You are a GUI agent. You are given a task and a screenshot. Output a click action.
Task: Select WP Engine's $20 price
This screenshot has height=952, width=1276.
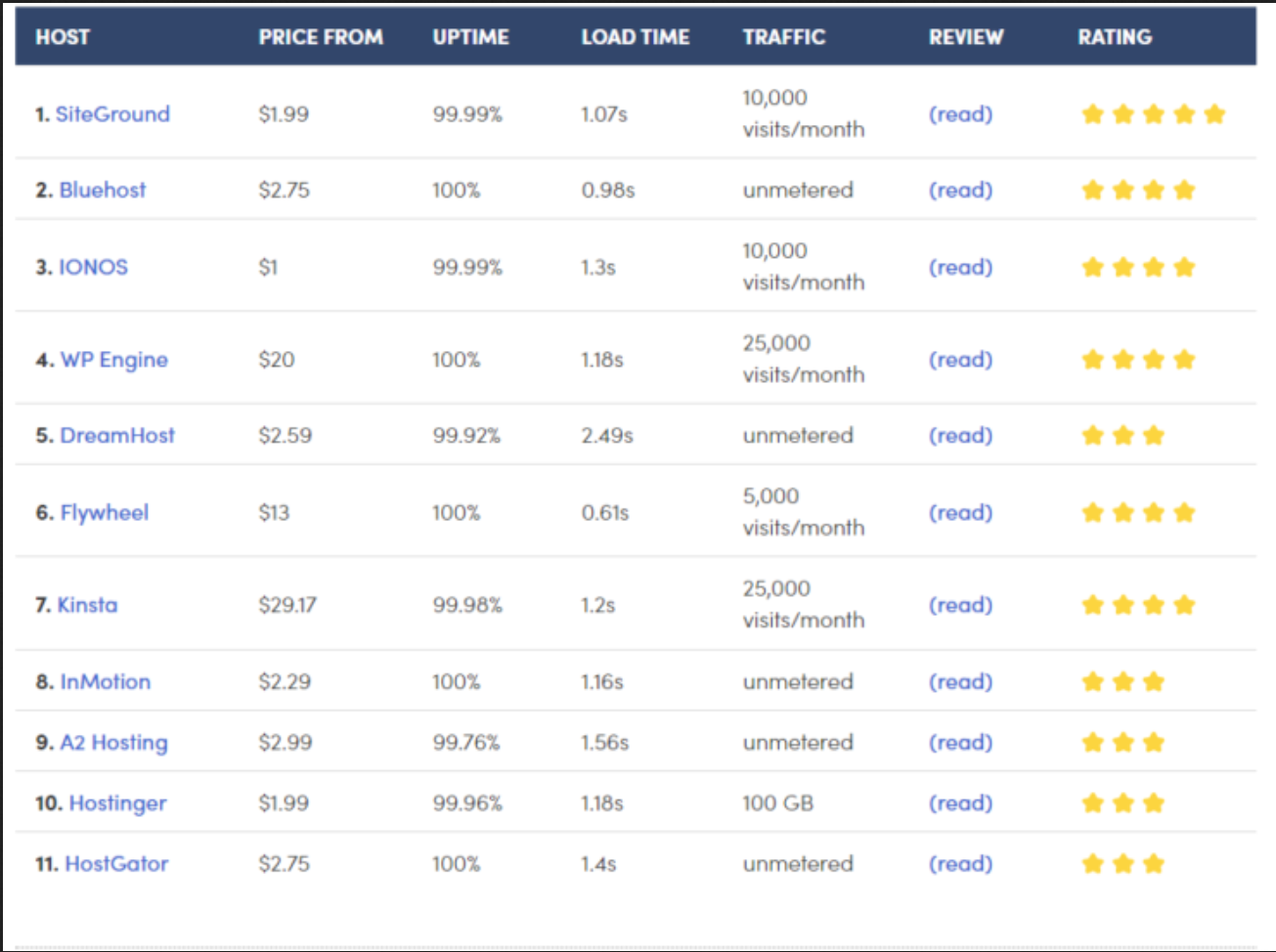click(277, 360)
